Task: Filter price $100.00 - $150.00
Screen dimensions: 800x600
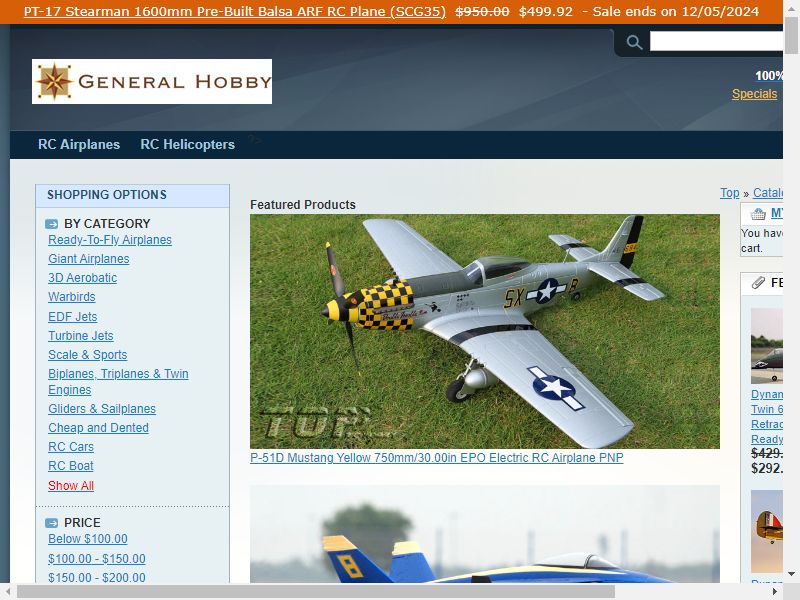Action: click(x=97, y=559)
